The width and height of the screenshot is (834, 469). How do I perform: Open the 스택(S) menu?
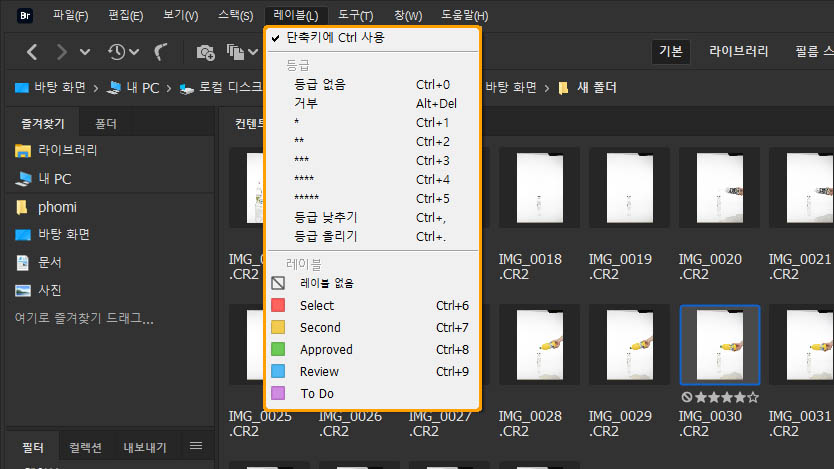pos(236,15)
